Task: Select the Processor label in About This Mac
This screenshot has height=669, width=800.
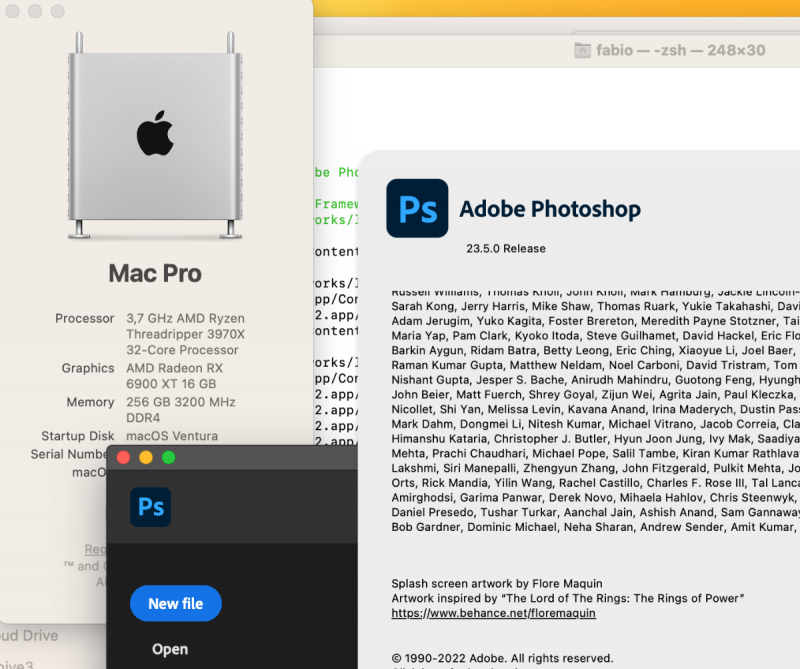Action: click(85, 318)
